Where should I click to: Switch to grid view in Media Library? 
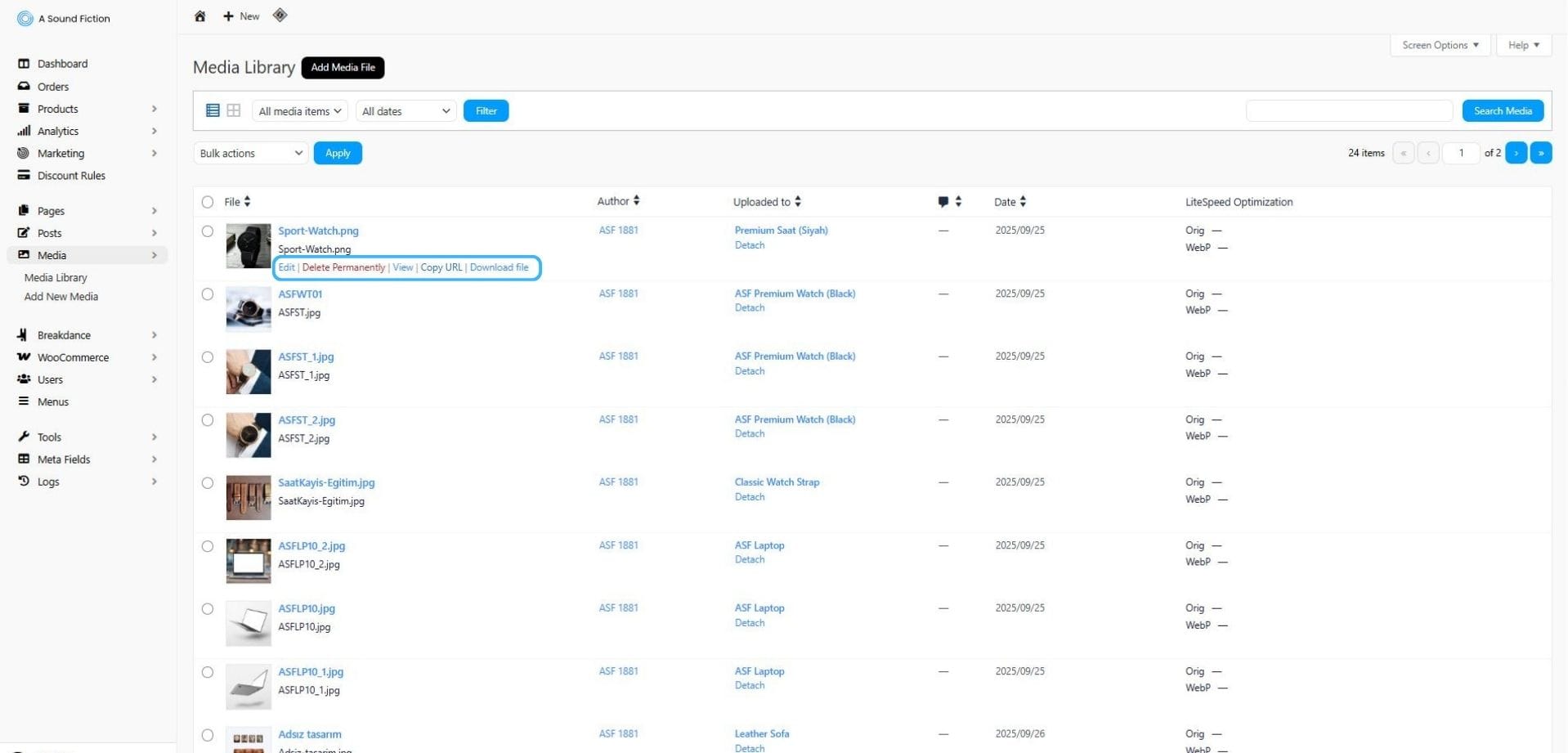point(233,110)
